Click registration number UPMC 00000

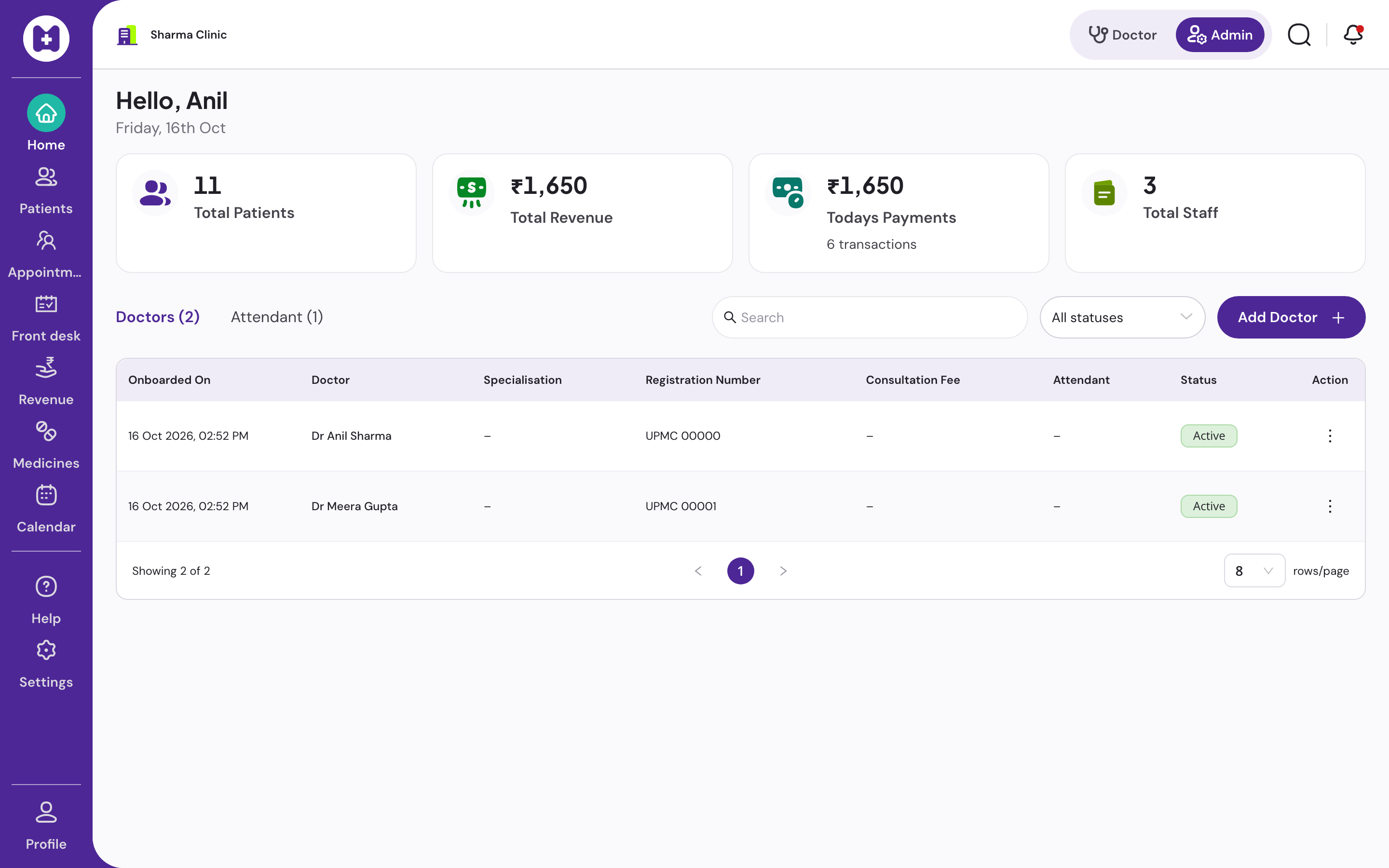pos(682,436)
